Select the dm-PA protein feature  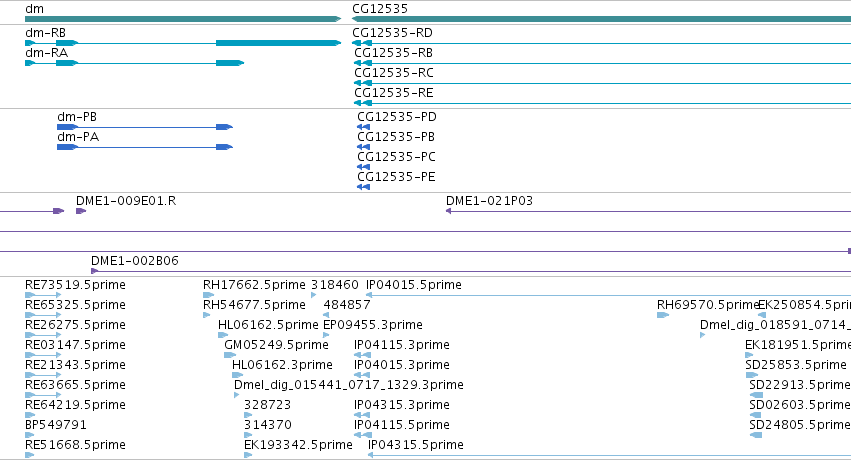point(78,137)
